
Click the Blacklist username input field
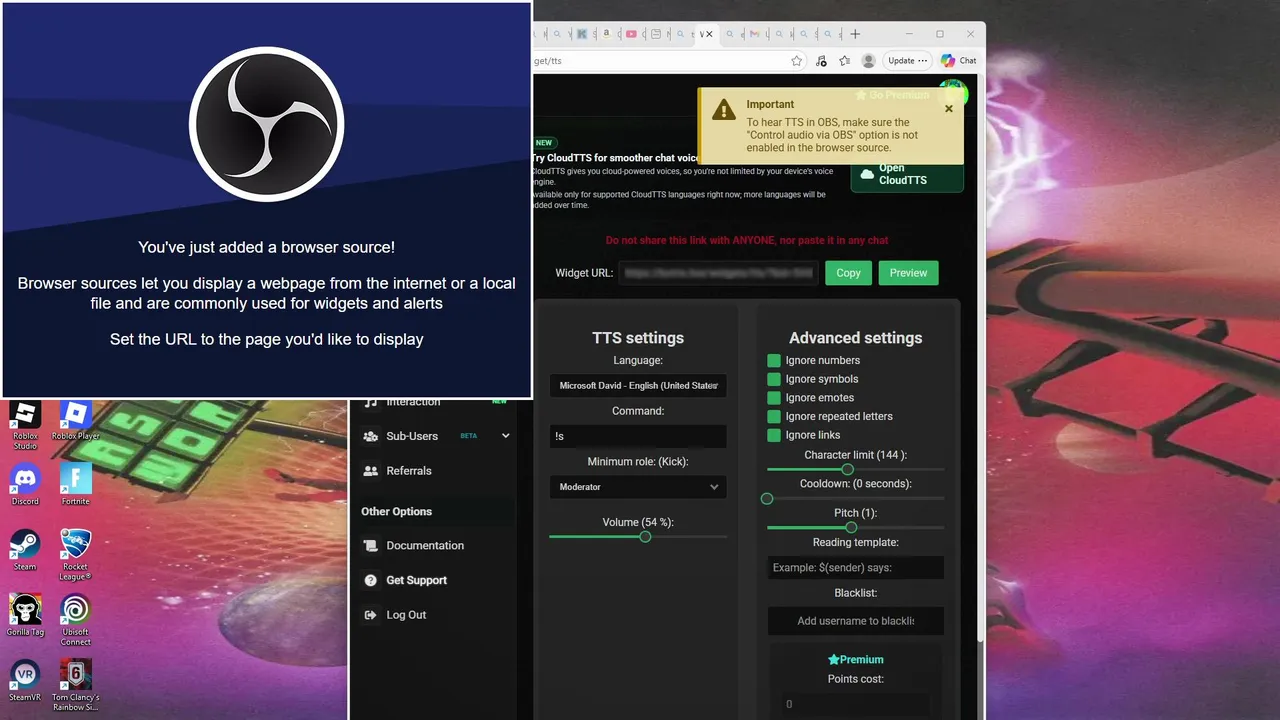[x=855, y=621]
